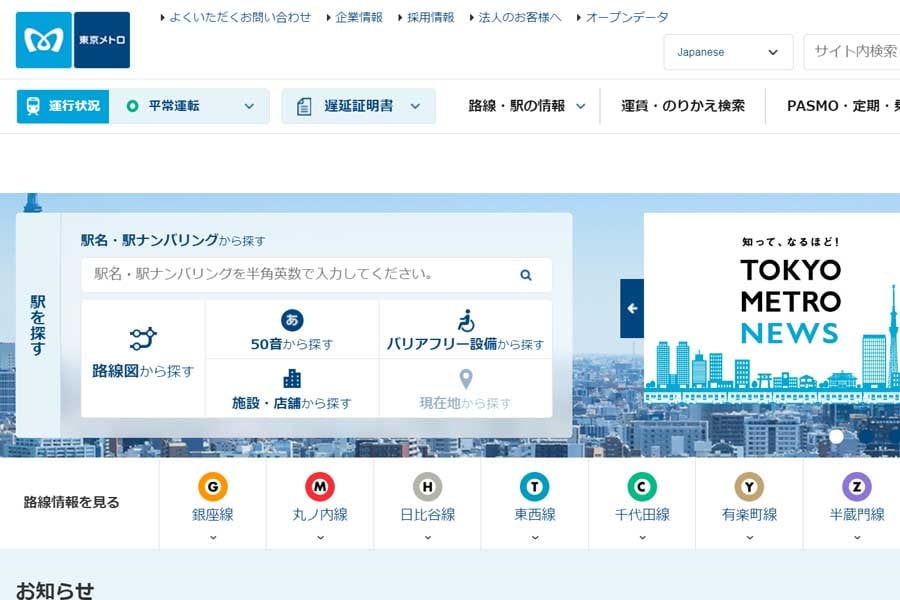Open the 企業情報 corporate information link
Image resolution: width=900 pixels, height=600 pixels.
click(360, 16)
